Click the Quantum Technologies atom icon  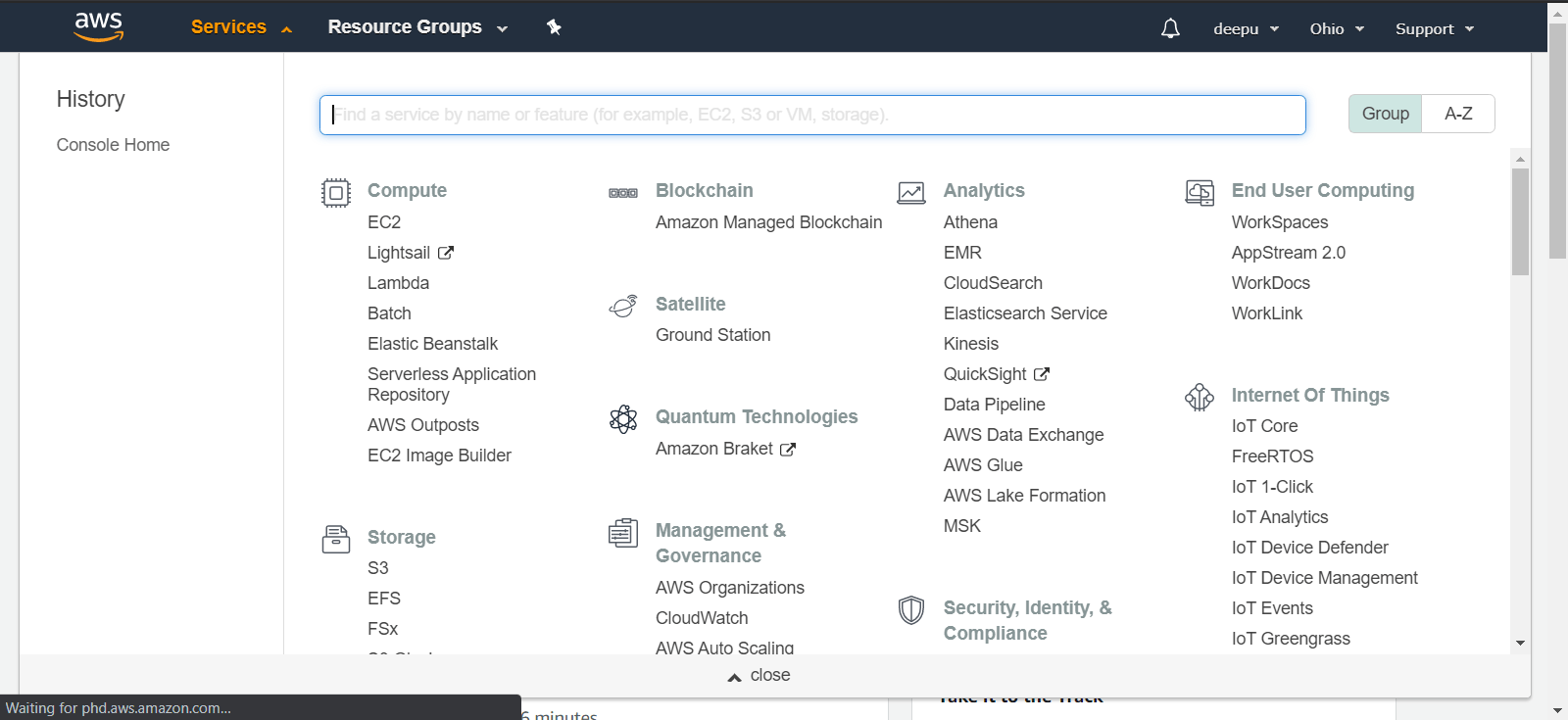point(623,419)
